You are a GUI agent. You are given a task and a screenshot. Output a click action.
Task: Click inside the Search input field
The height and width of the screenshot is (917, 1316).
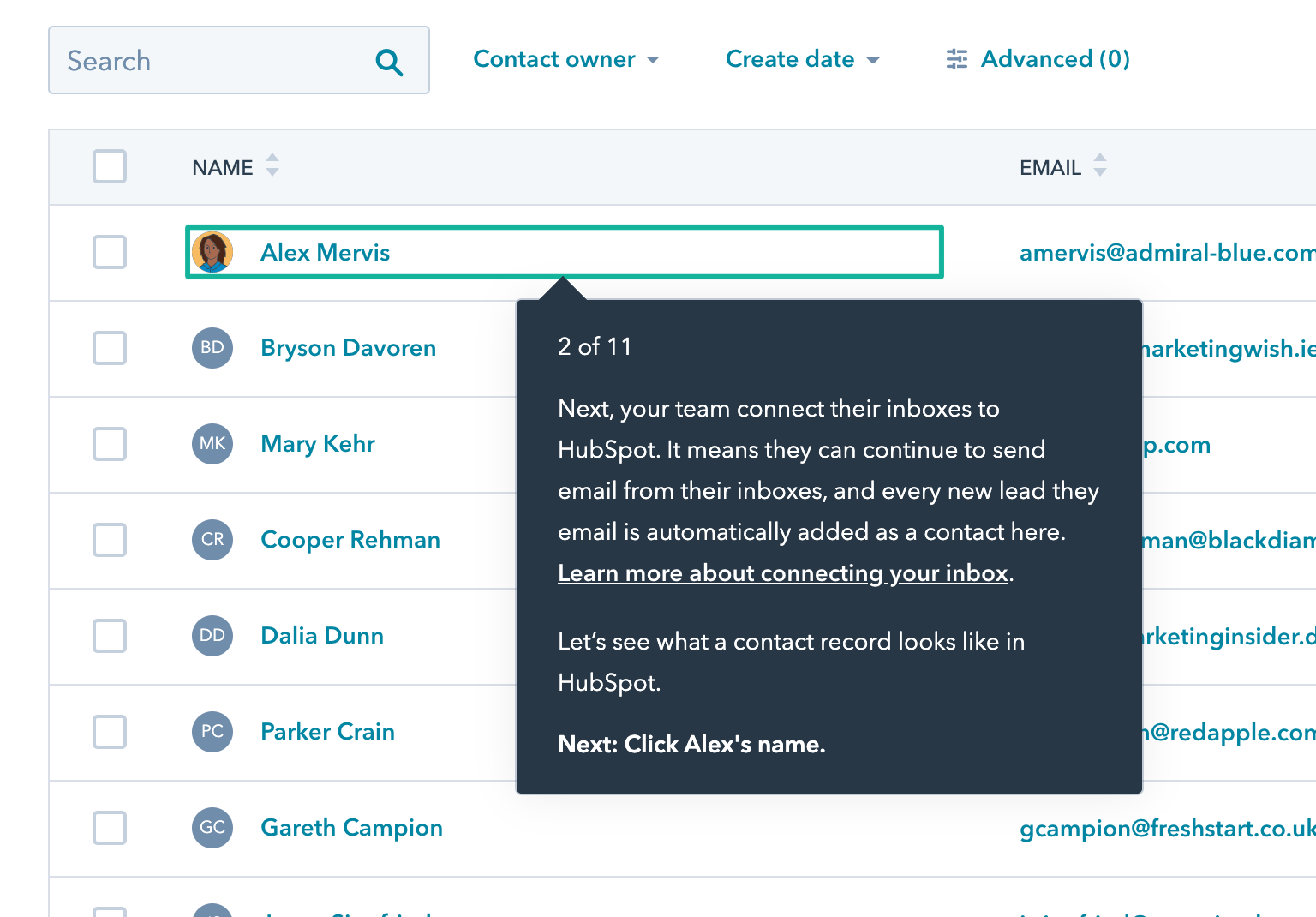click(214, 60)
